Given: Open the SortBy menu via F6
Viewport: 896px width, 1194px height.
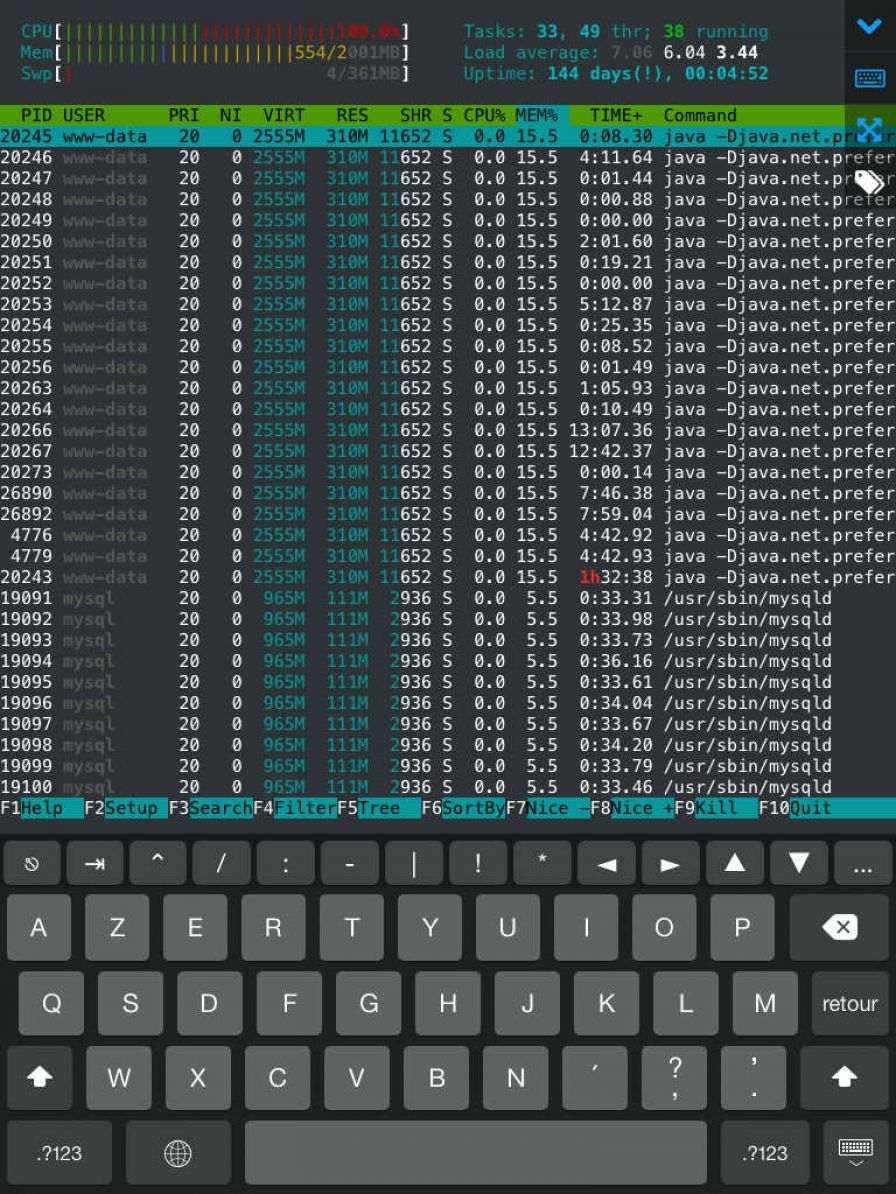Looking at the screenshot, I should (x=464, y=808).
